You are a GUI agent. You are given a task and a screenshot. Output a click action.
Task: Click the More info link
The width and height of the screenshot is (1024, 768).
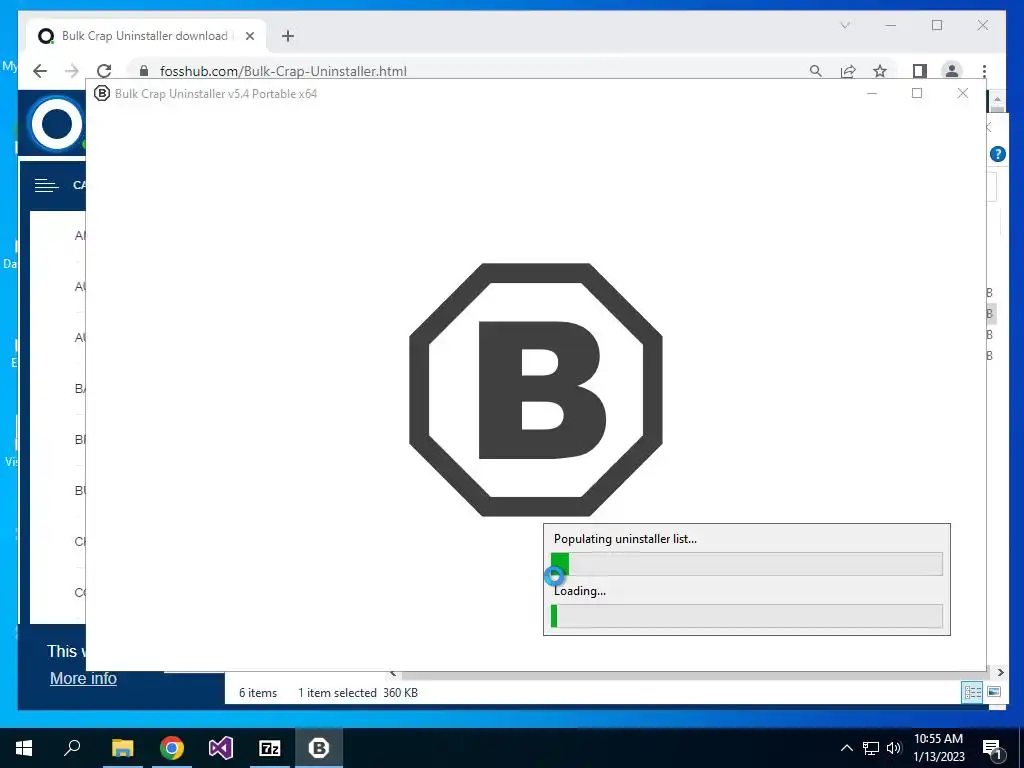pyautogui.click(x=83, y=679)
